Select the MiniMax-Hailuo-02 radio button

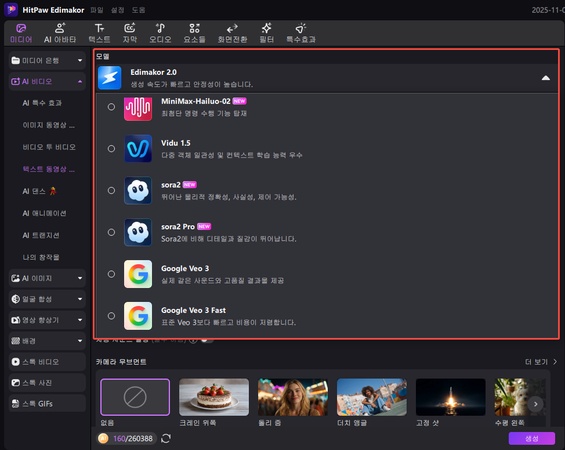pos(111,107)
